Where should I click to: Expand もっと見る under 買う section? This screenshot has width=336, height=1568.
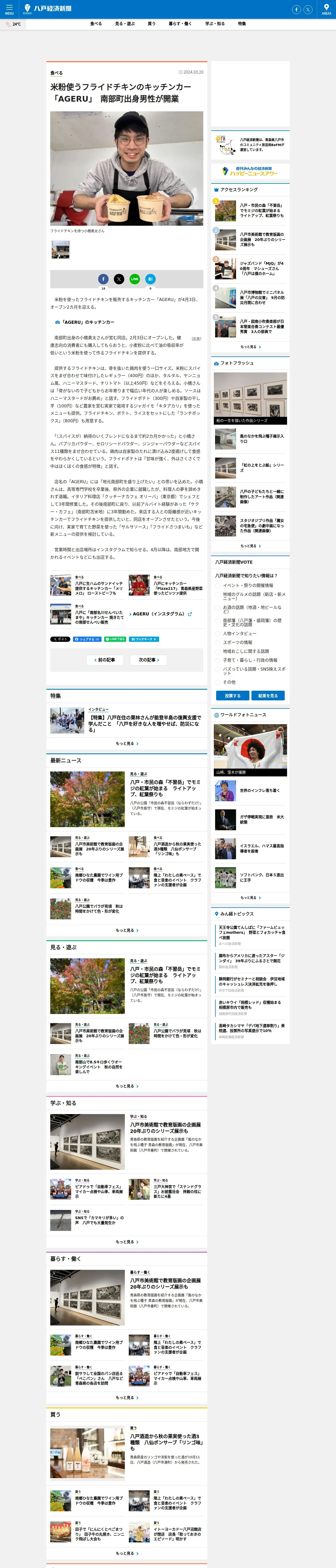click(127, 1553)
